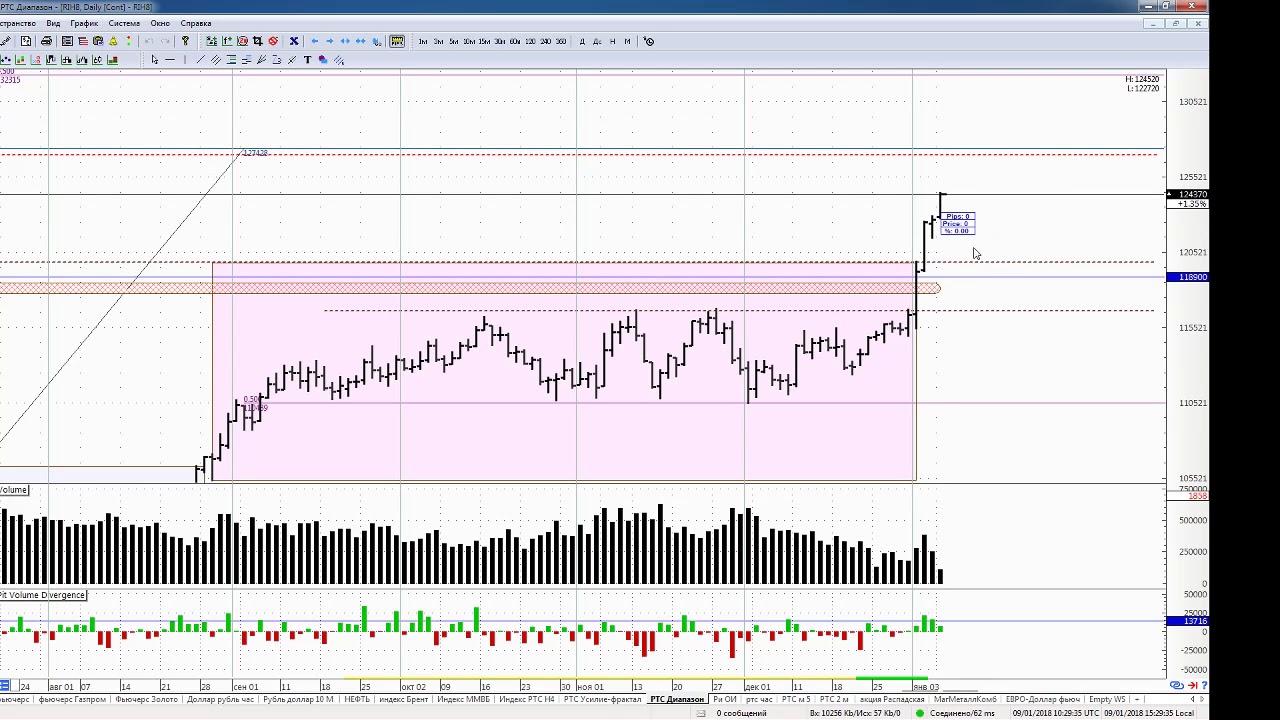
Task: Select the 1m timeframe
Action: [423, 41]
